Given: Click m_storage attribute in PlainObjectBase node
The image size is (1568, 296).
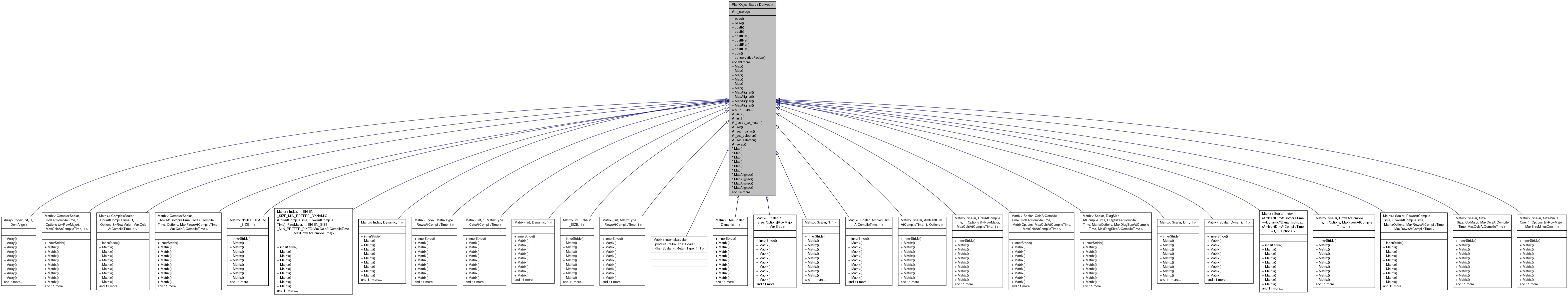Looking at the screenshot, I should (x=741, y=11).
